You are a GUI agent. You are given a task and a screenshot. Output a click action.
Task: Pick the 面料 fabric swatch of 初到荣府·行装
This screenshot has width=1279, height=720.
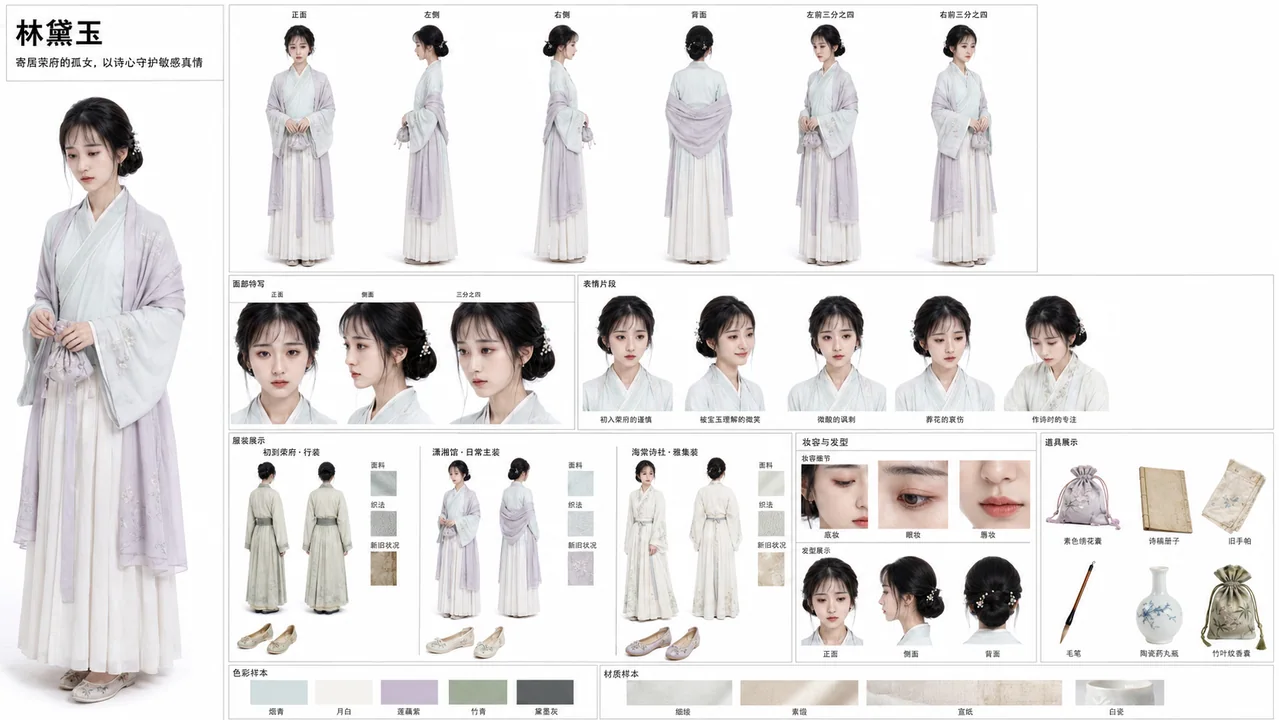click(383, 484)
